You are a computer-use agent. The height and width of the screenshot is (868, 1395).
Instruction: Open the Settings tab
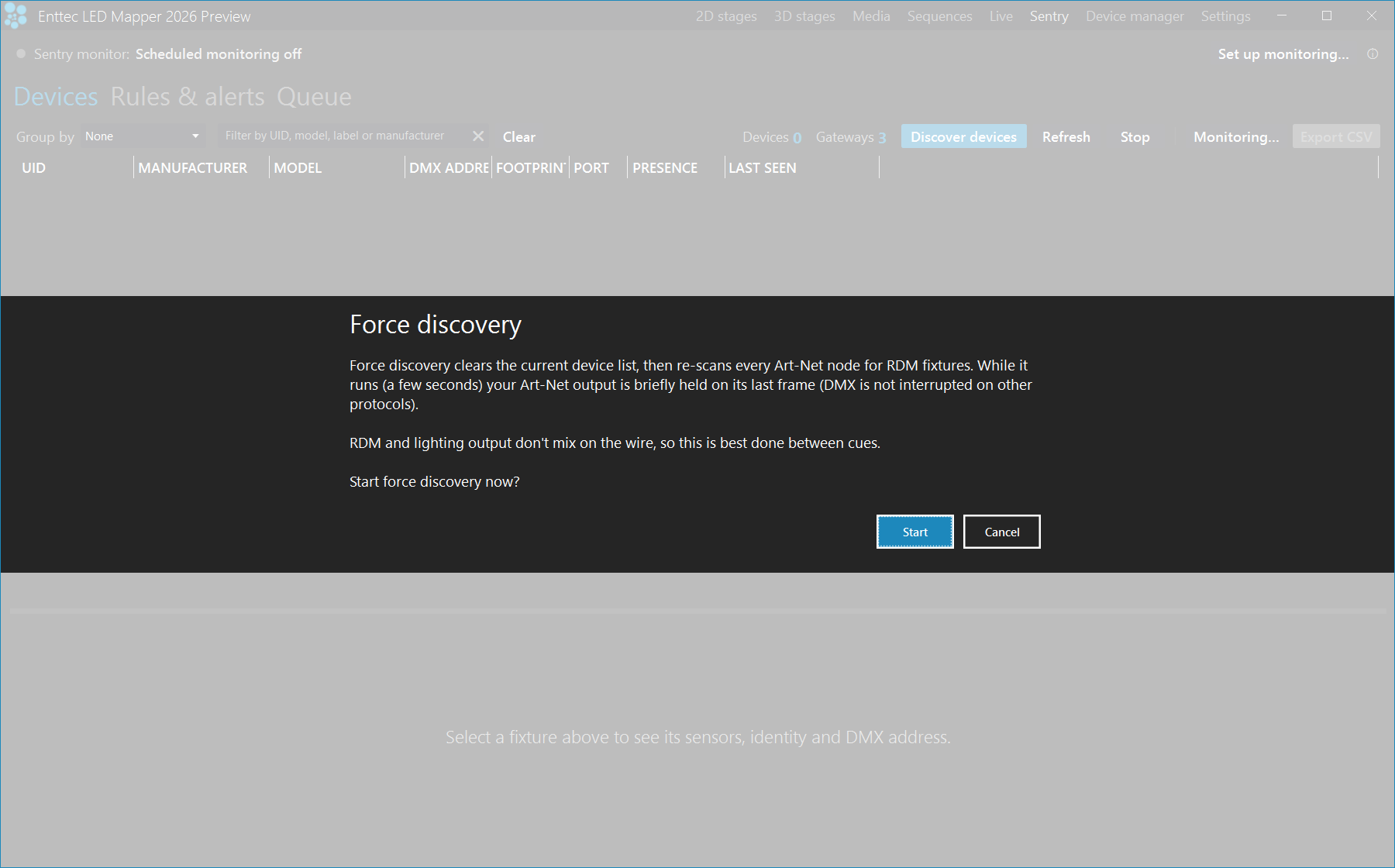coord(1225,16)
